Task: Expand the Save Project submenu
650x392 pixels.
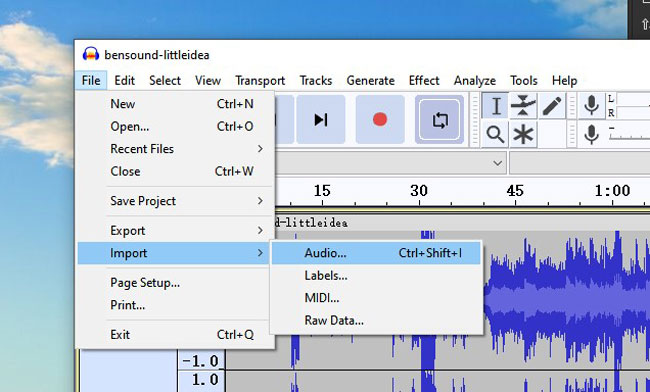Action: (x=175, y=201)
